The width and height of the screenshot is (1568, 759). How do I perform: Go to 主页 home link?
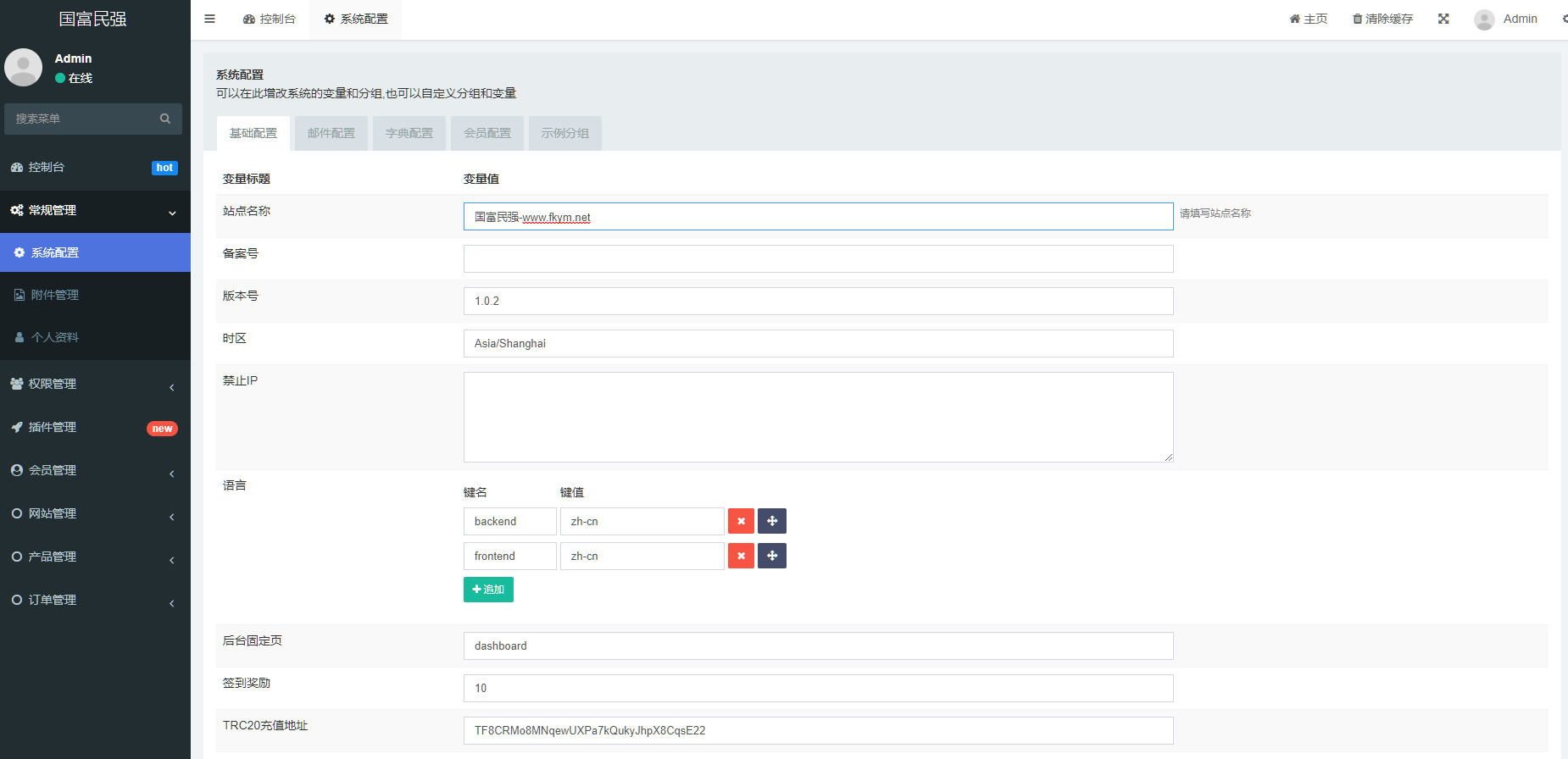tap(1309, 19)
